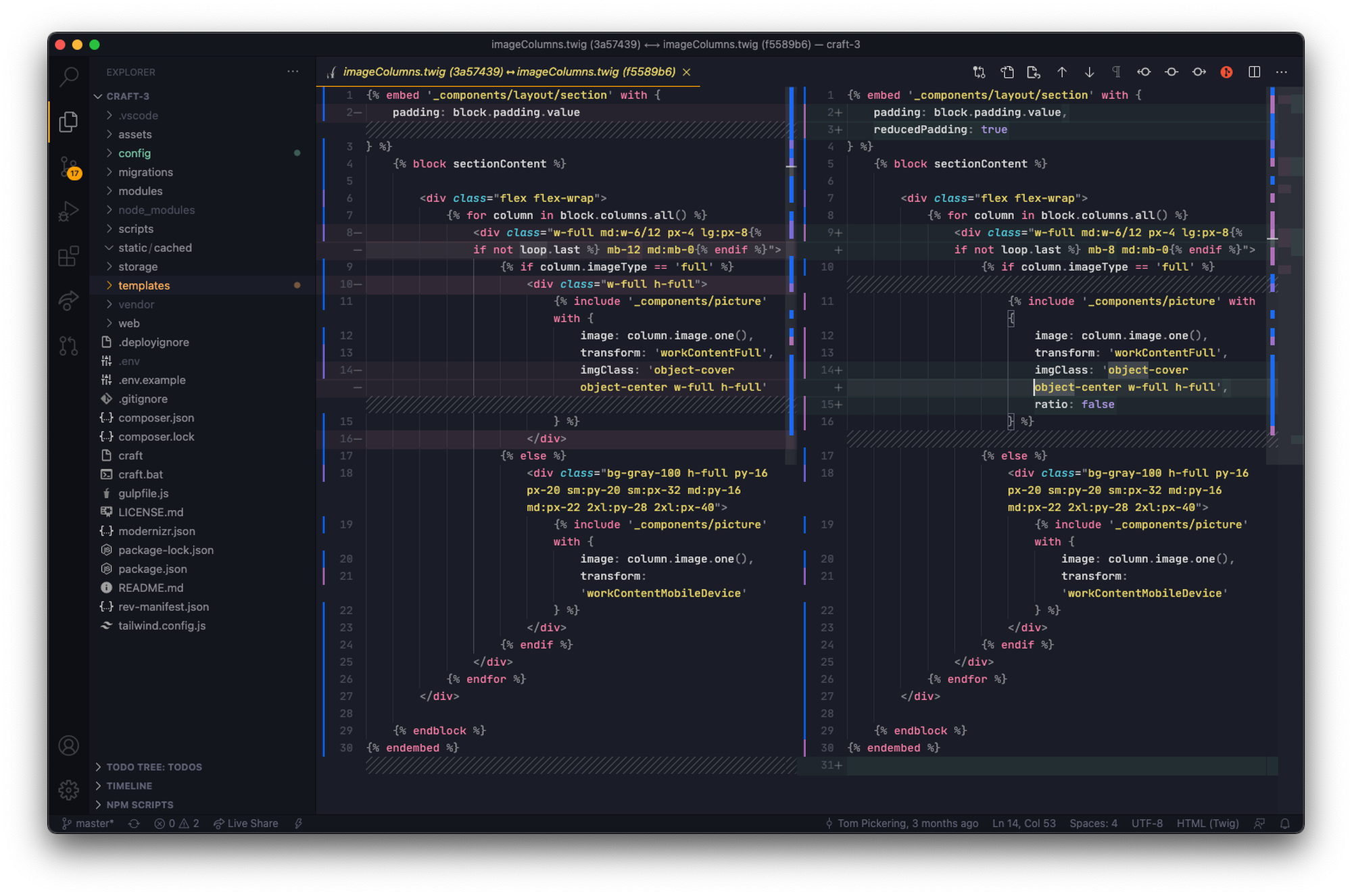Screen dimensions: 1352x896
Task: Open Source Control showing 17 pending changes
Action: [68, 166]
